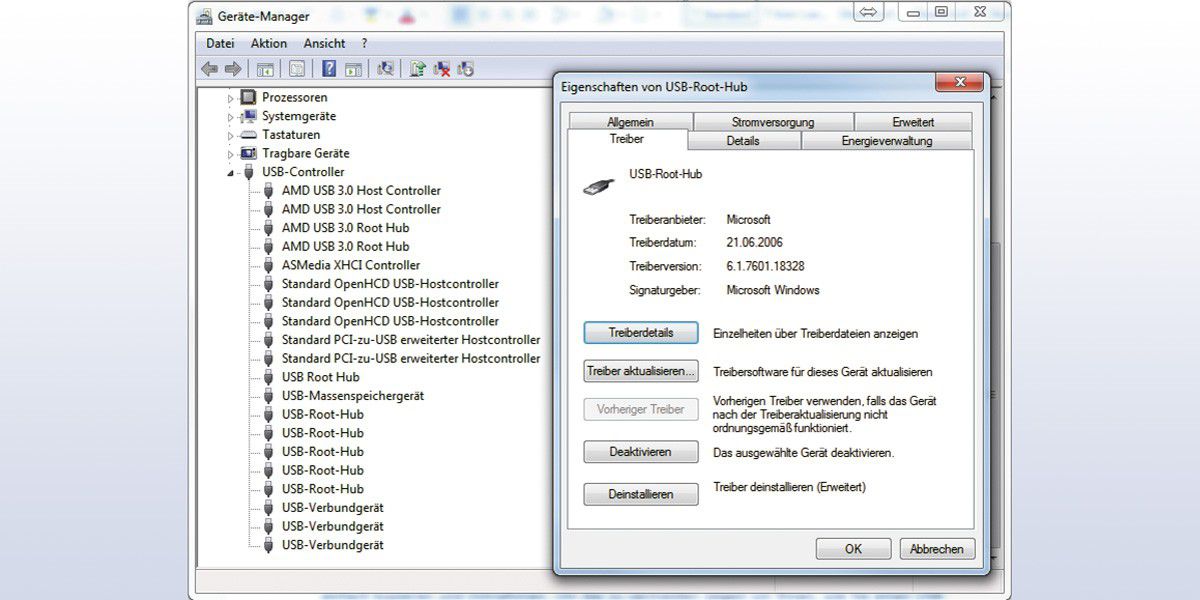This screenshot has width=1200, height=600.
Task: Scan for hardware changes icon
Action: [x=385, y=69]
